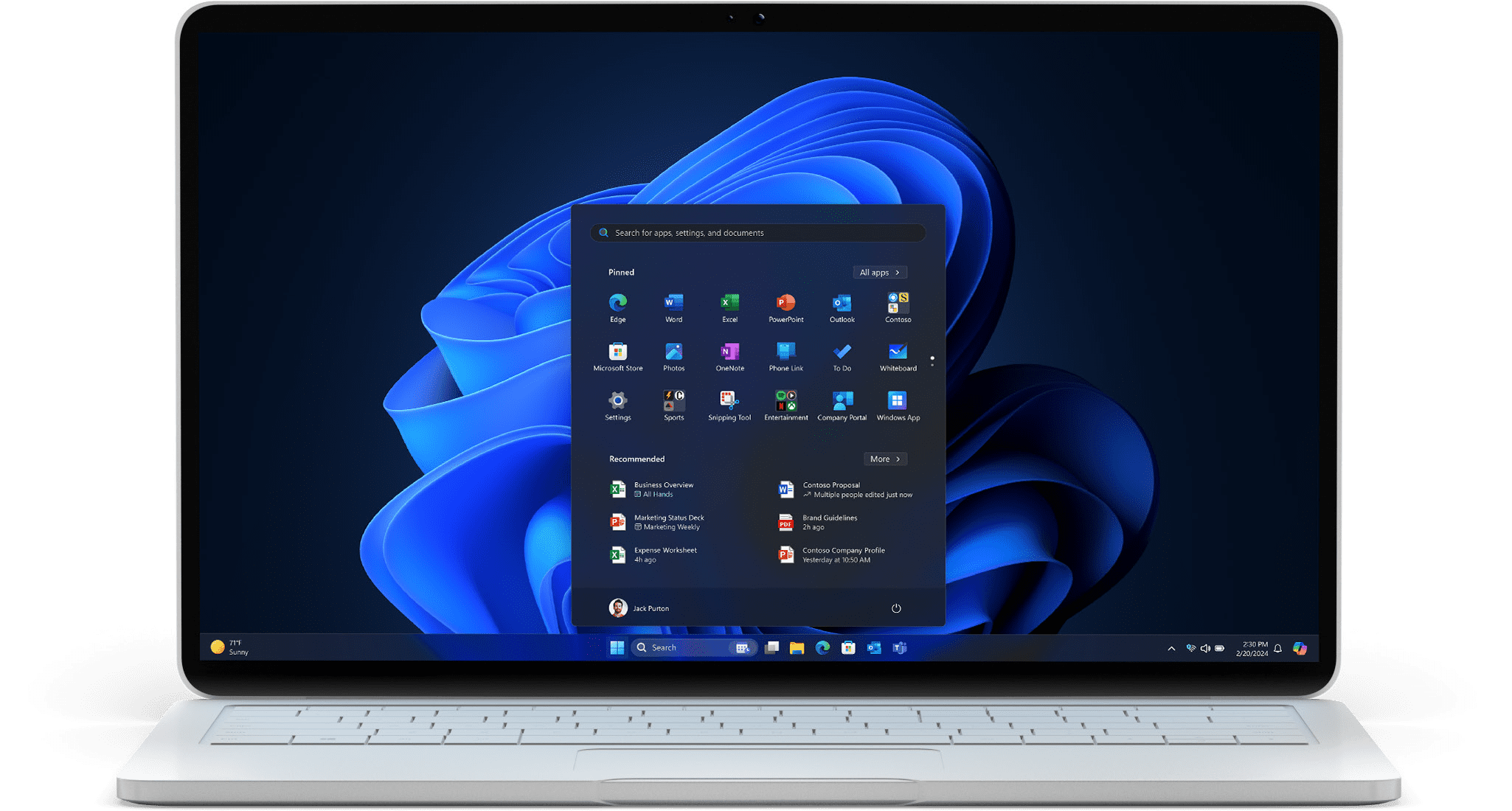Click the network icon in system tray
This screenshot has width=1512, height=811.
(x=1190, y=648)
